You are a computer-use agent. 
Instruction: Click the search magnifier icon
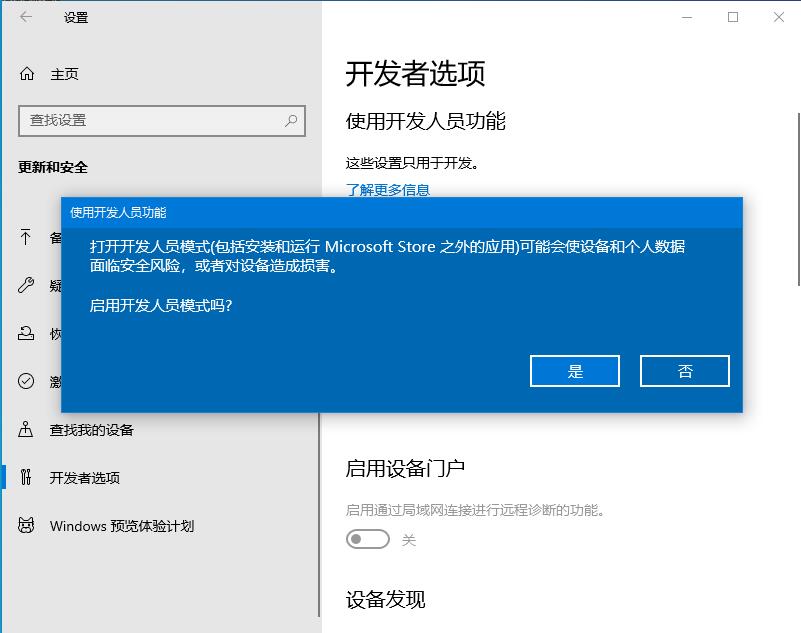click(287, 120)
